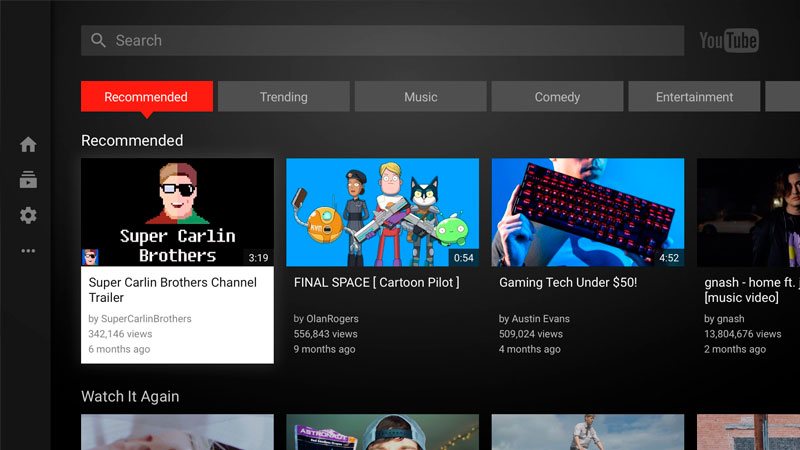
Task: Click '13,804,676 views' text
Action: pyautogui.click(x=742, y=334)
